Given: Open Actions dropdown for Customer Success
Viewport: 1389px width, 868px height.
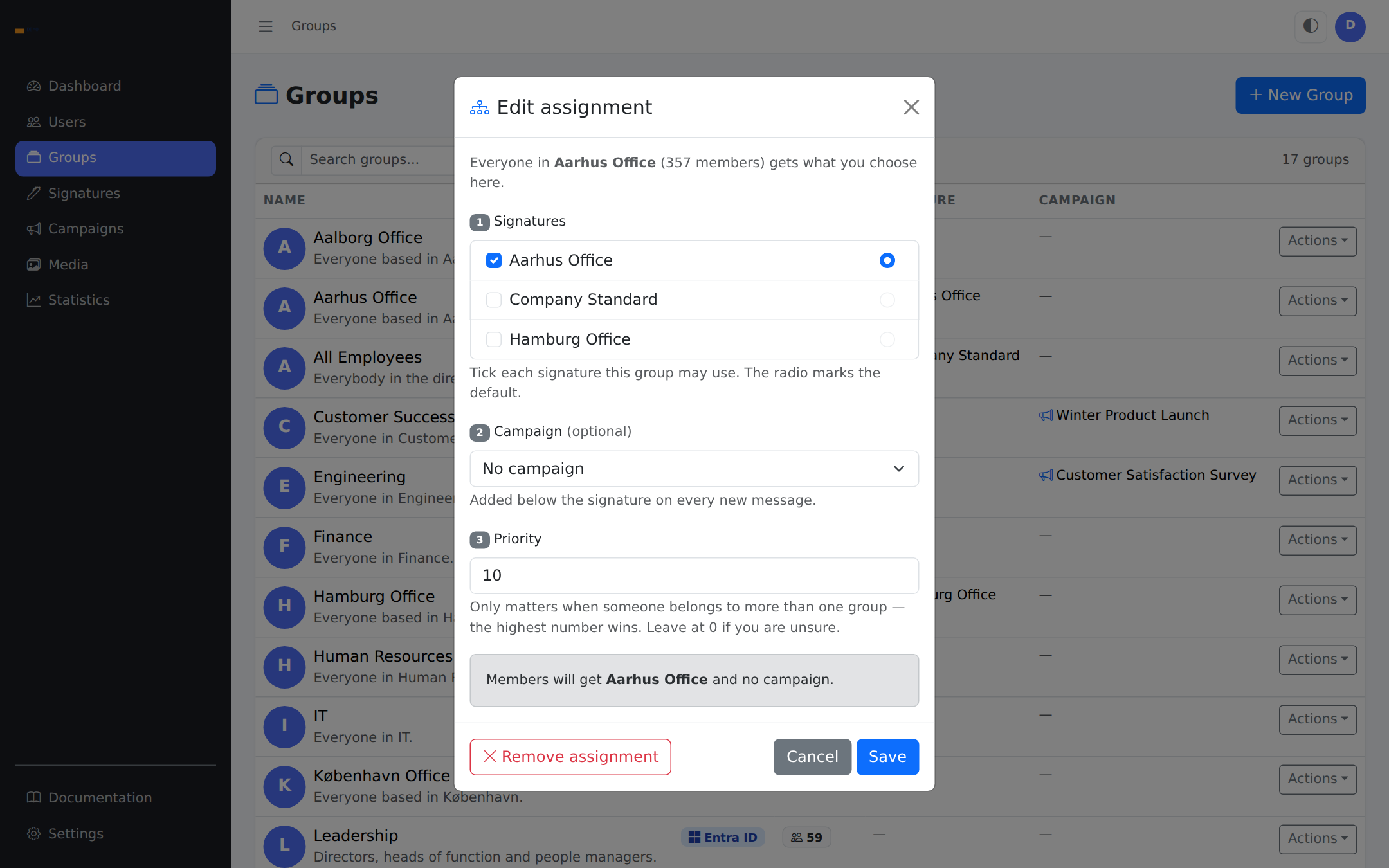Looking at the screenshot, I should point(1318,420).
